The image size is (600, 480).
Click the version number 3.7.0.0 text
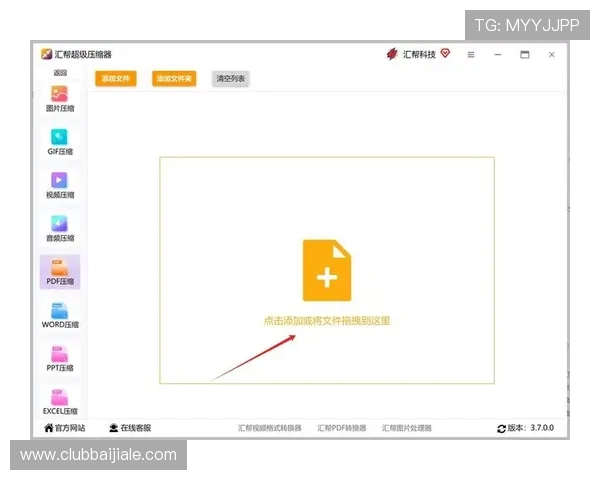click(x=542, y=428)
